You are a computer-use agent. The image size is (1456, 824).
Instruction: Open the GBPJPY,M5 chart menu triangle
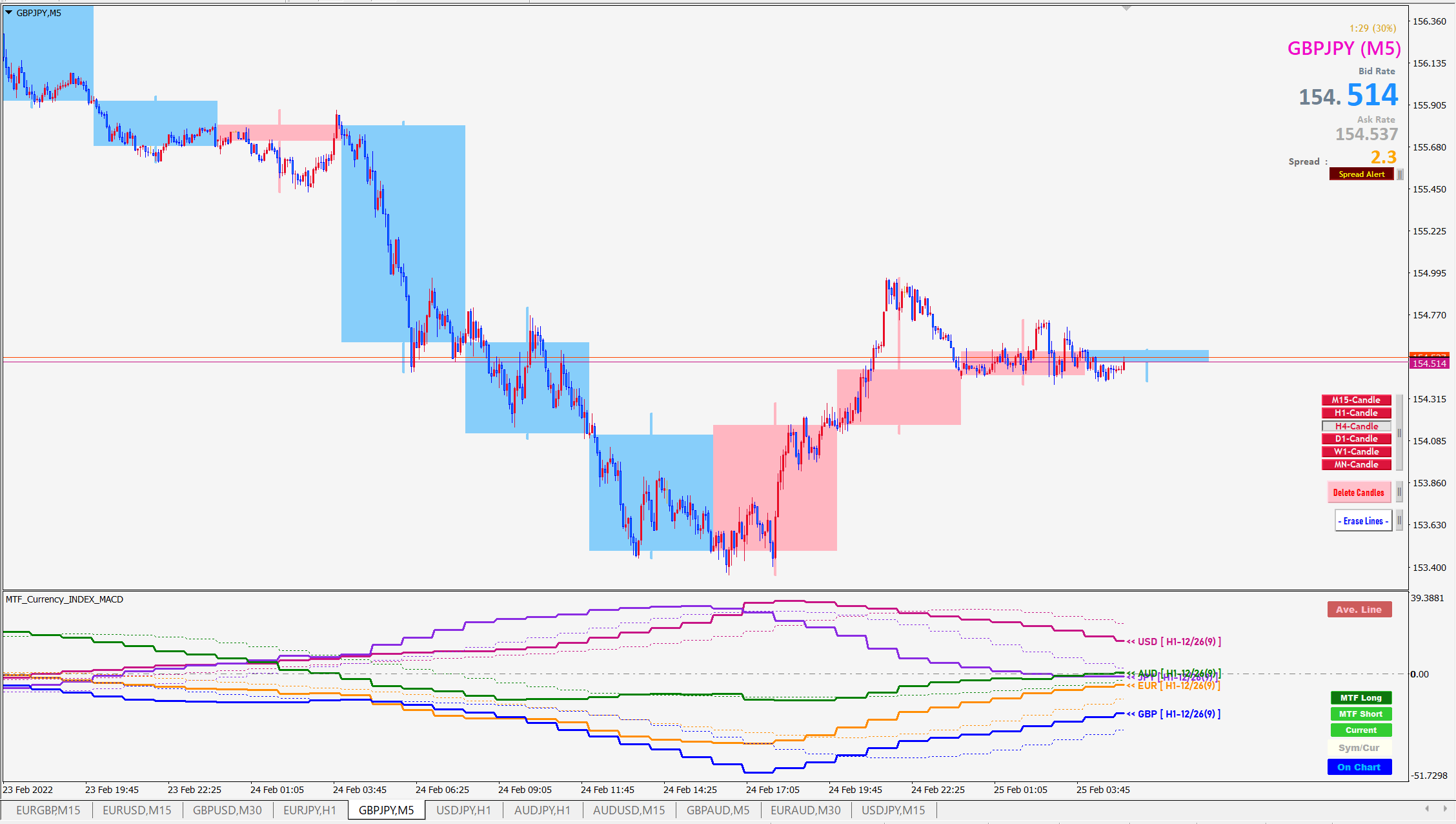9,12
